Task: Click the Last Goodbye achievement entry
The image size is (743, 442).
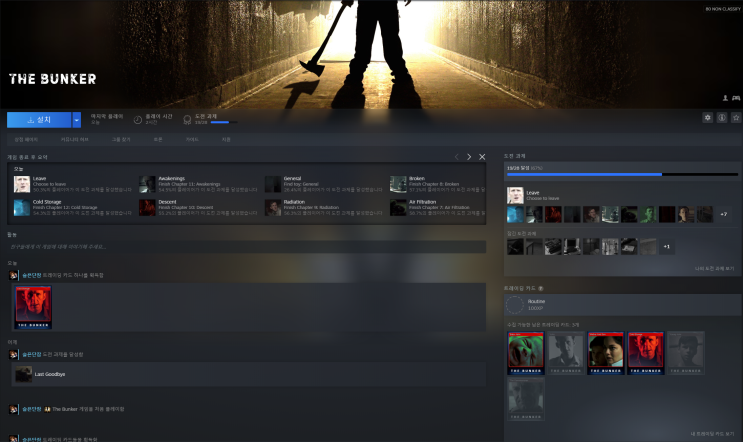Action: [248, 374]
